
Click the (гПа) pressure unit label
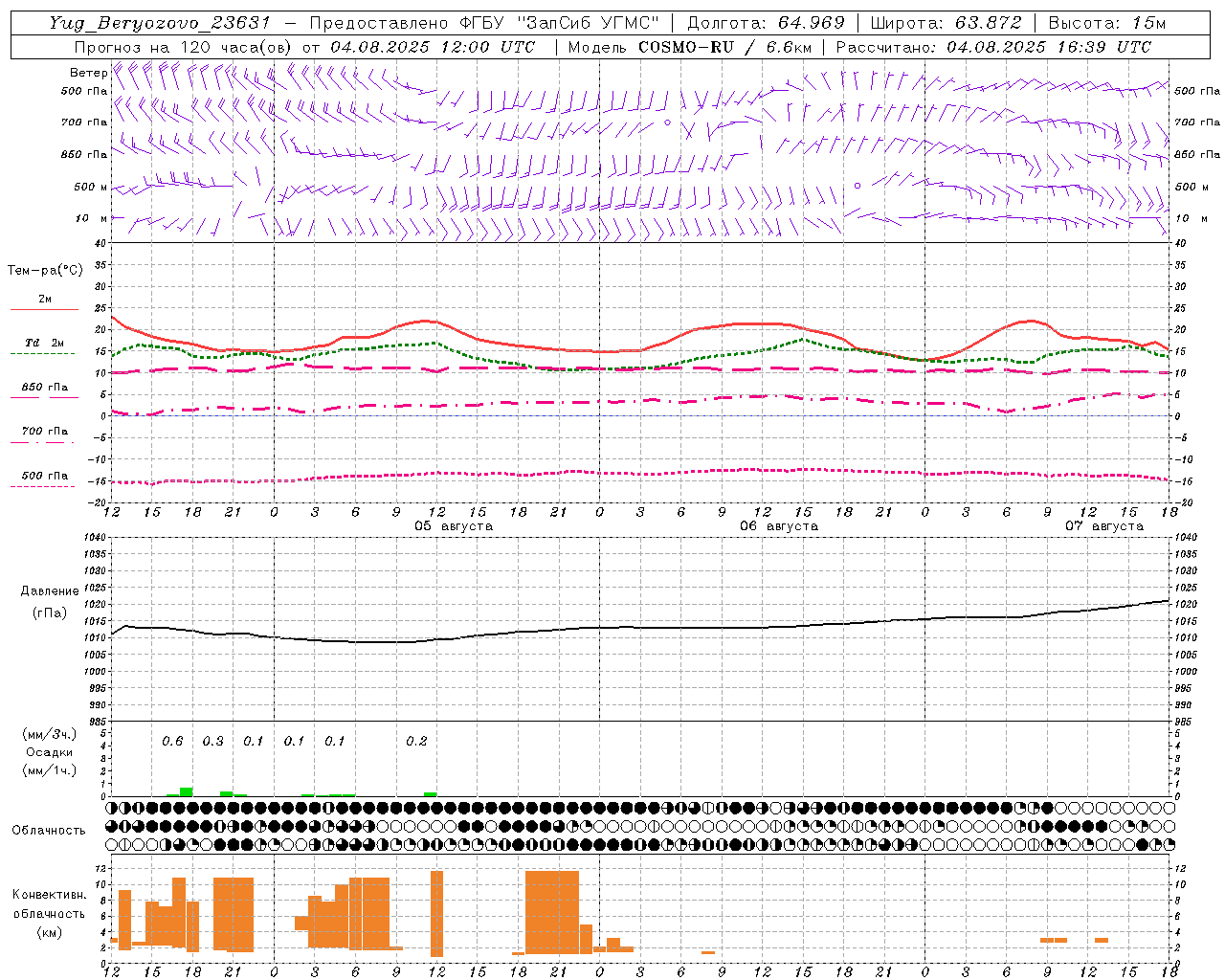click(x=49, y=613)
